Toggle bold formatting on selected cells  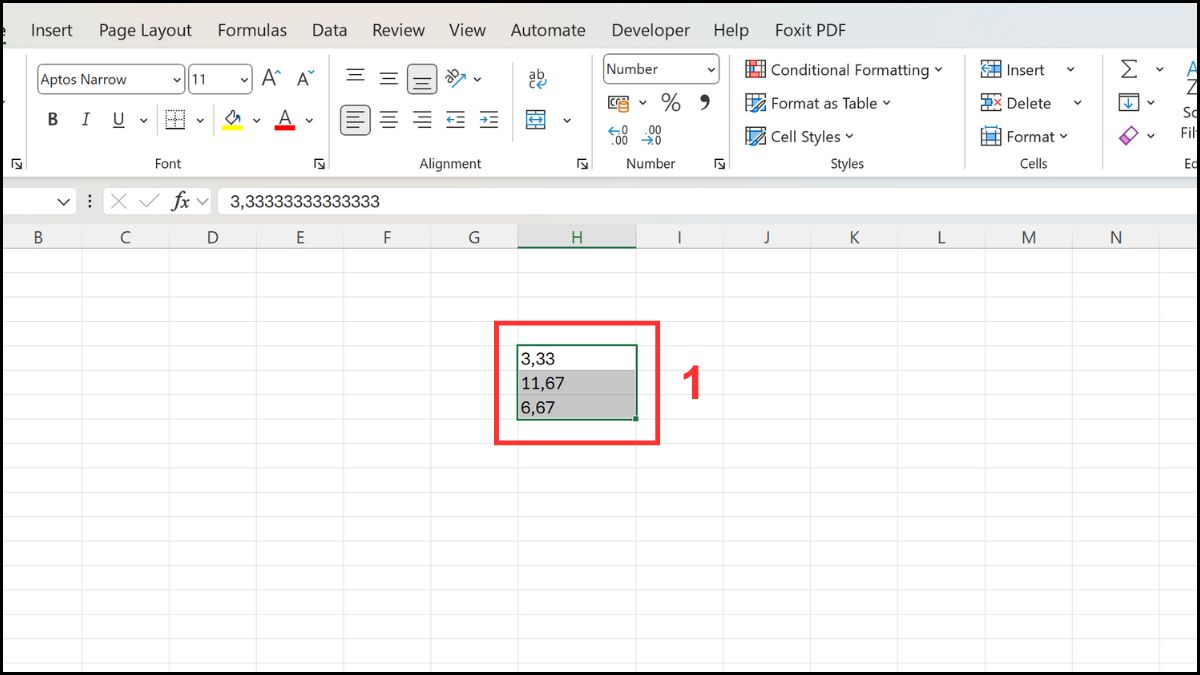pyautogui.click(x=51, y=119)
